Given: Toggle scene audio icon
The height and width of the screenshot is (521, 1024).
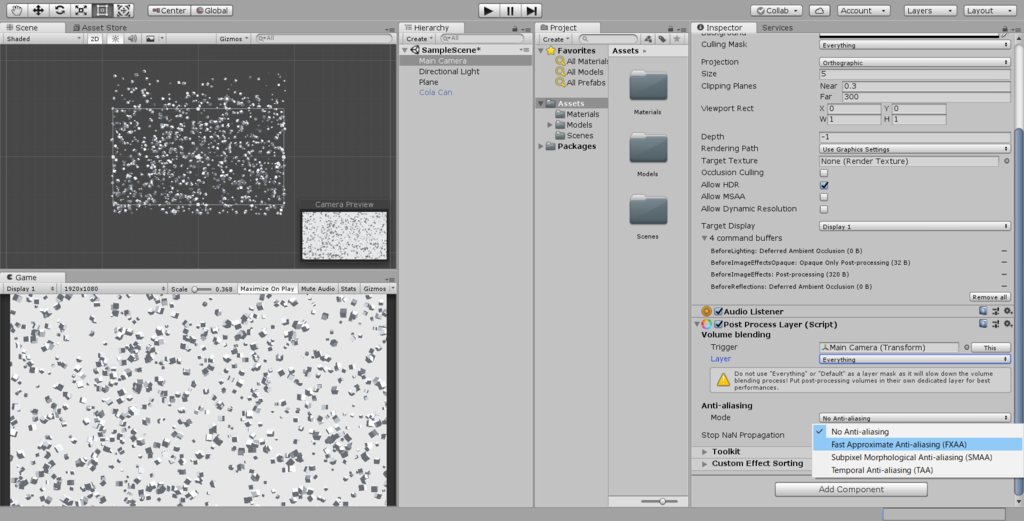Looking at the screenshot, I should [x=133, y=39].
